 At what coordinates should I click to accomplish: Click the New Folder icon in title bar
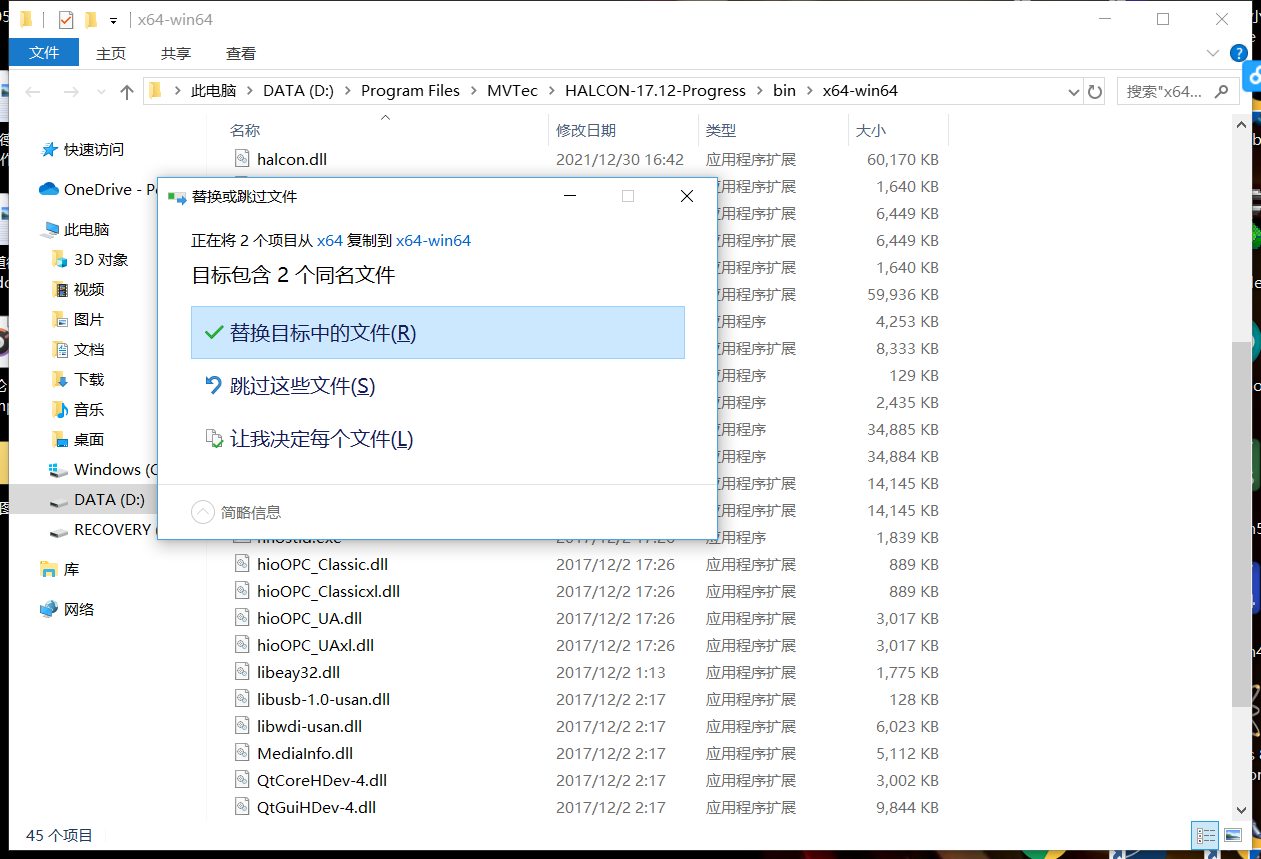click(x=91, y=20)
